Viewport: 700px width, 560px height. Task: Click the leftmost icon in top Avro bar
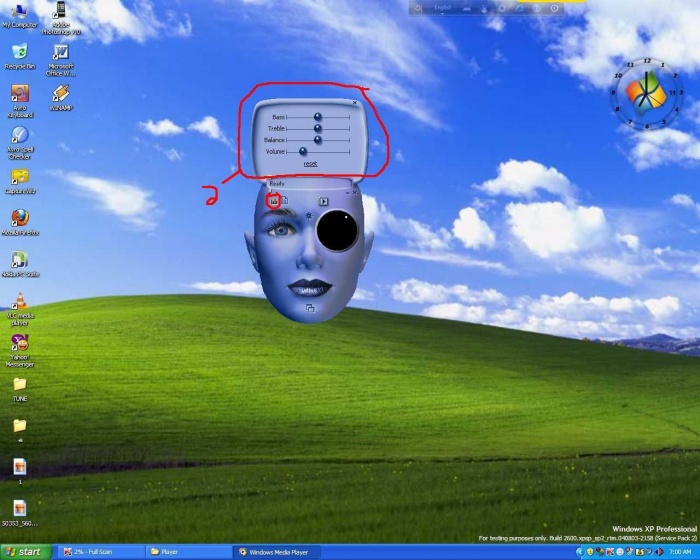[418, 8]
